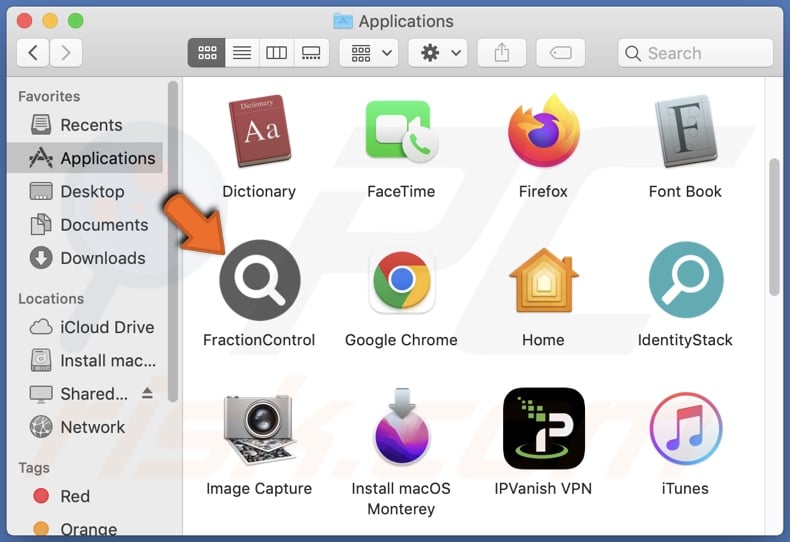
Task: Eject the Shared... volume
Action: point(147,393)
